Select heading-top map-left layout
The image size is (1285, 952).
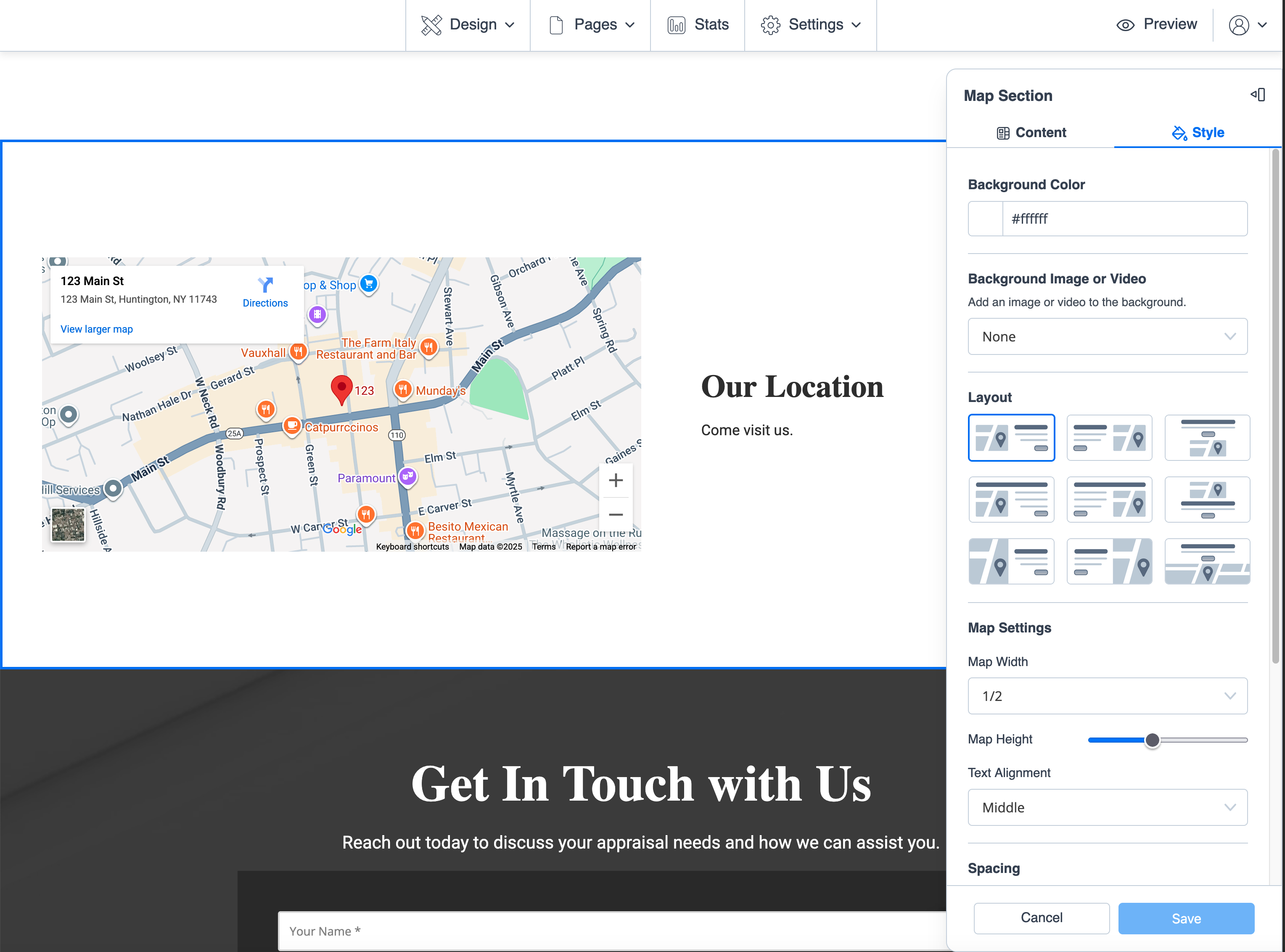click(1011, 500)
